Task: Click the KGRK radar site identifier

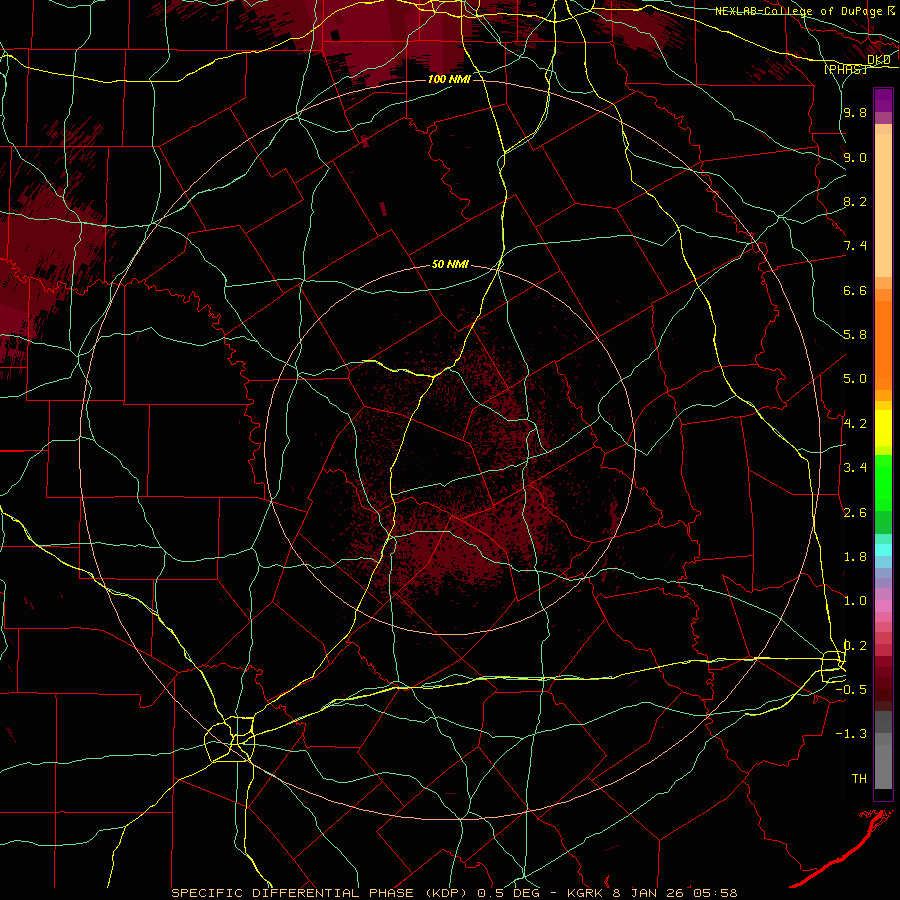Action: tap(586, 893)
